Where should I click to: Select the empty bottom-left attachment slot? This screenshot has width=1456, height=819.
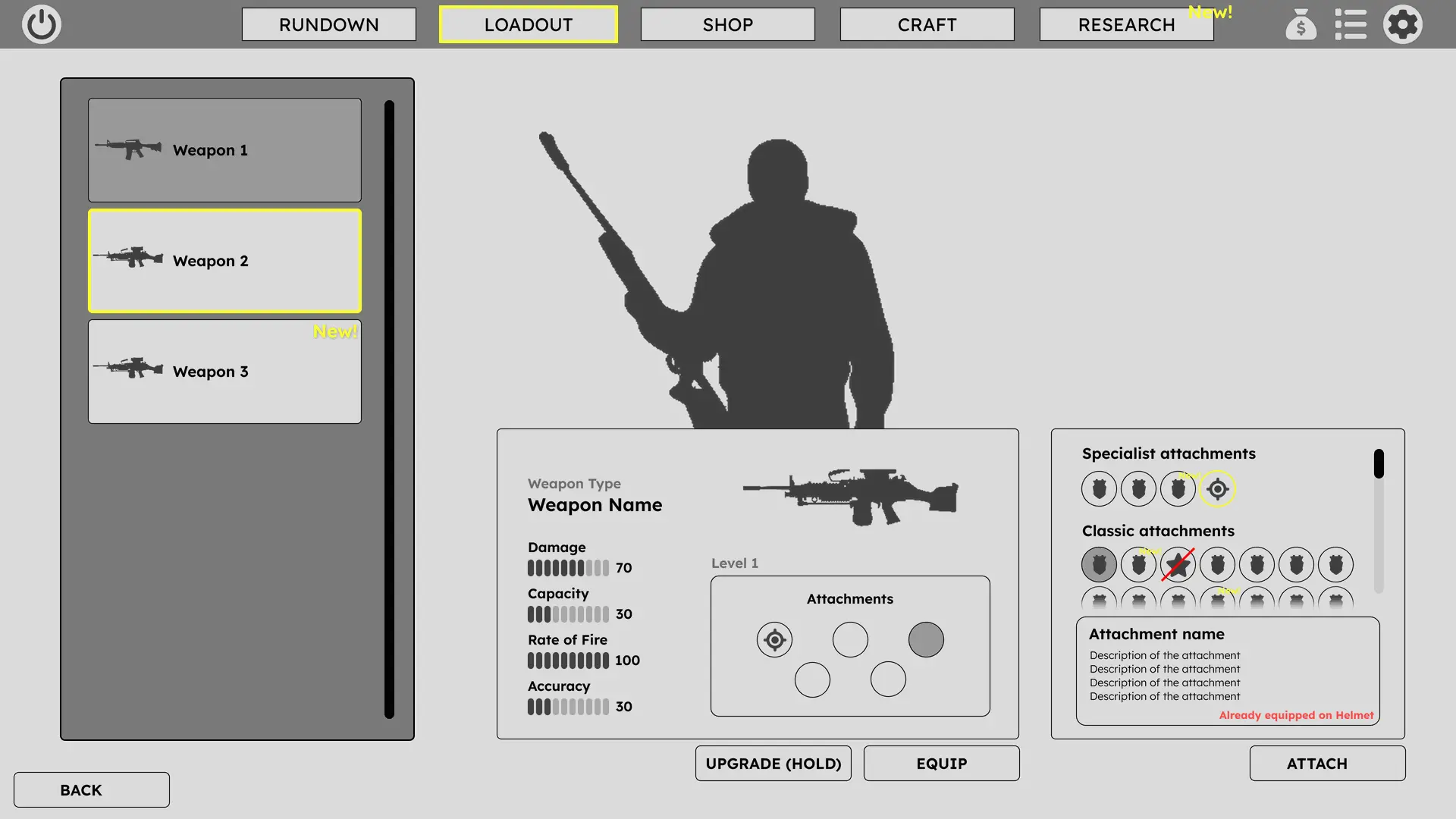(812, 679)
